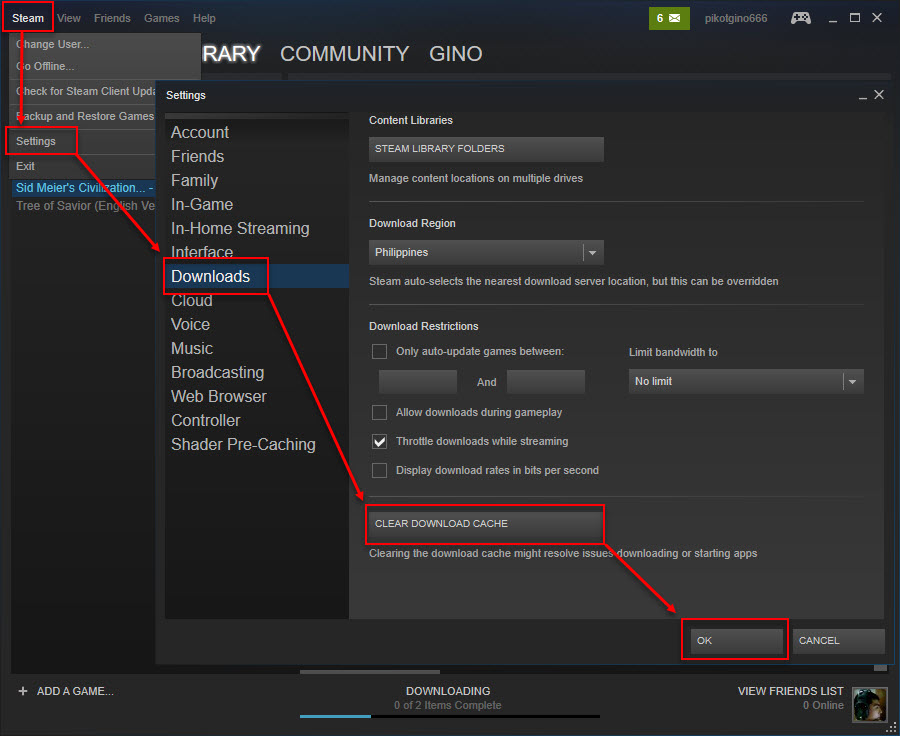This screenshot has height=736, width=900.
Task: Choose Exit in the Steam menu
Action: click(x=83, y=166)
